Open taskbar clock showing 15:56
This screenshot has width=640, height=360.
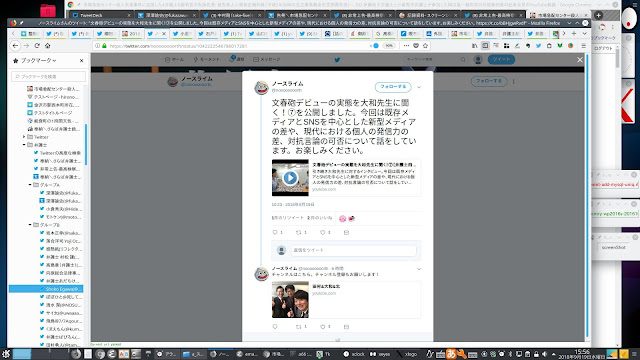tap(582, 354)
